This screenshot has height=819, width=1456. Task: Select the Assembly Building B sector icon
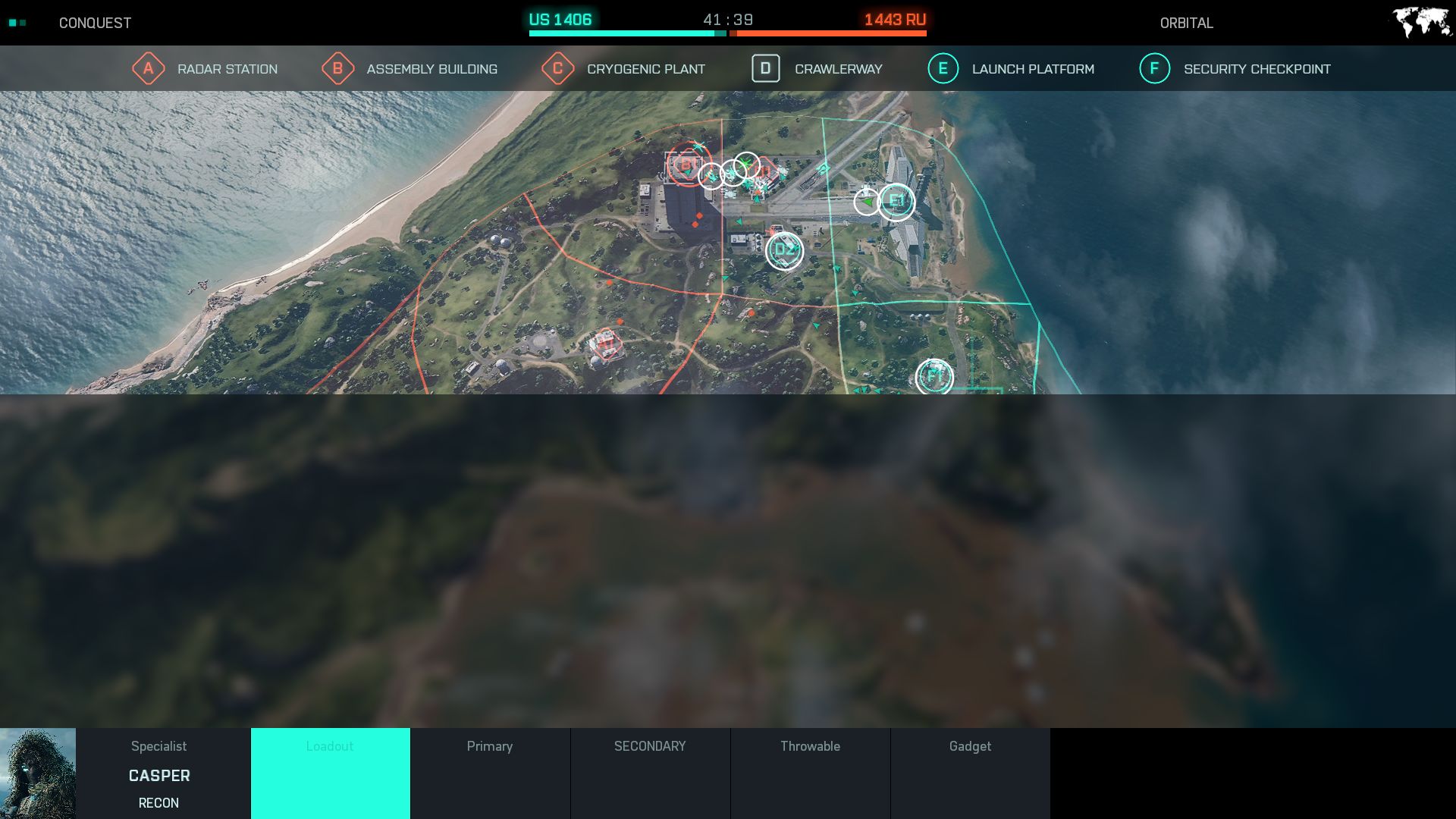(337, 69)
